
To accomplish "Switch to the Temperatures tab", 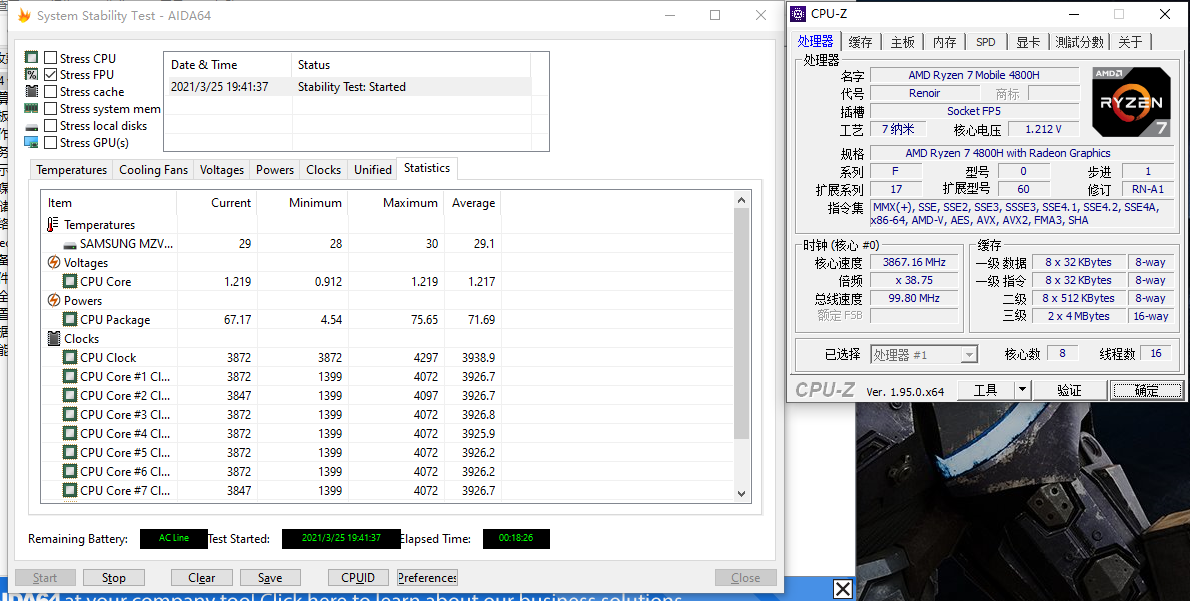I will click(71, 169).
